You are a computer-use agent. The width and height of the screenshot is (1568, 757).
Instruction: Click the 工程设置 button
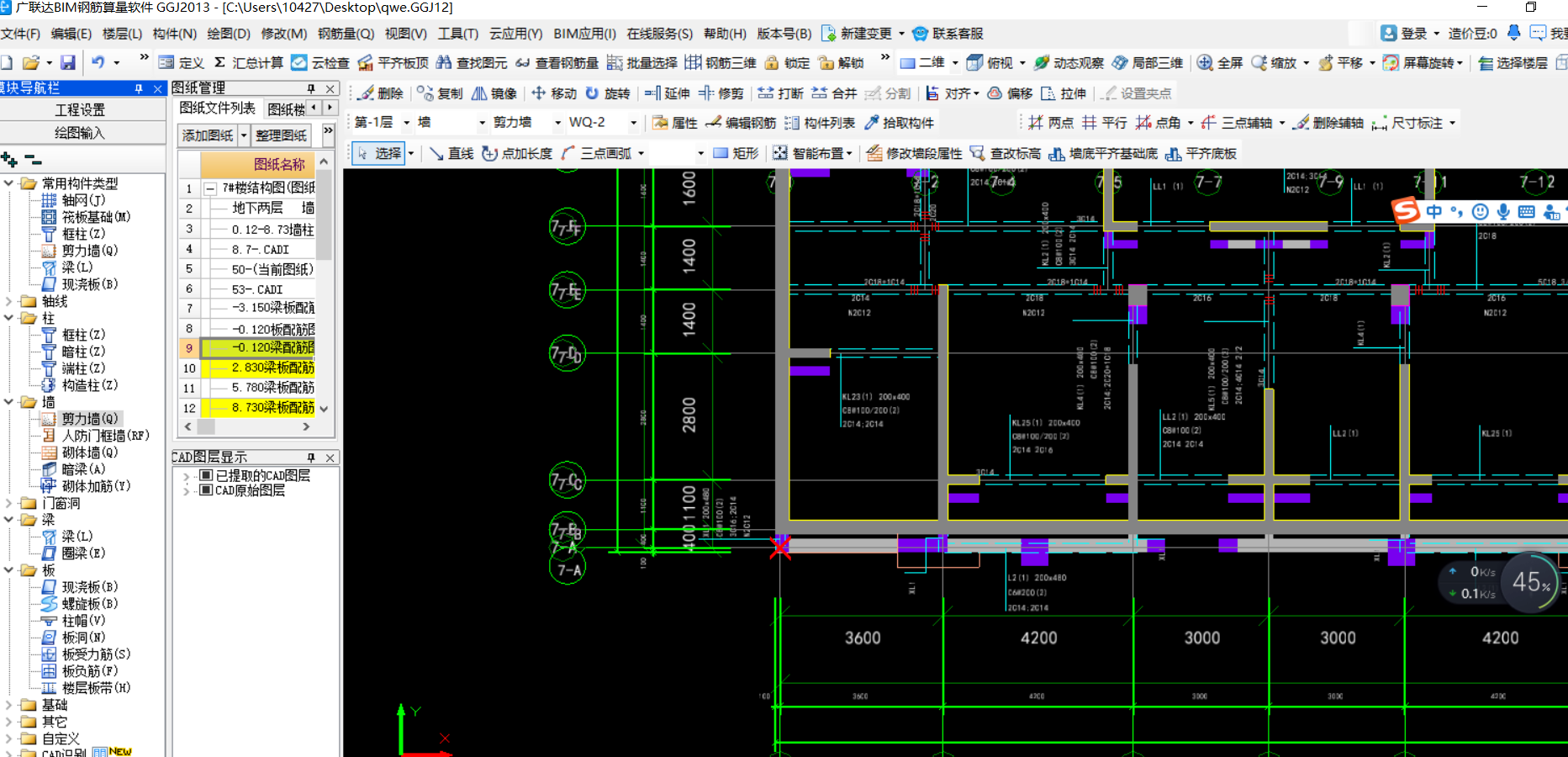pyautogui.click(x=82, y=110)
